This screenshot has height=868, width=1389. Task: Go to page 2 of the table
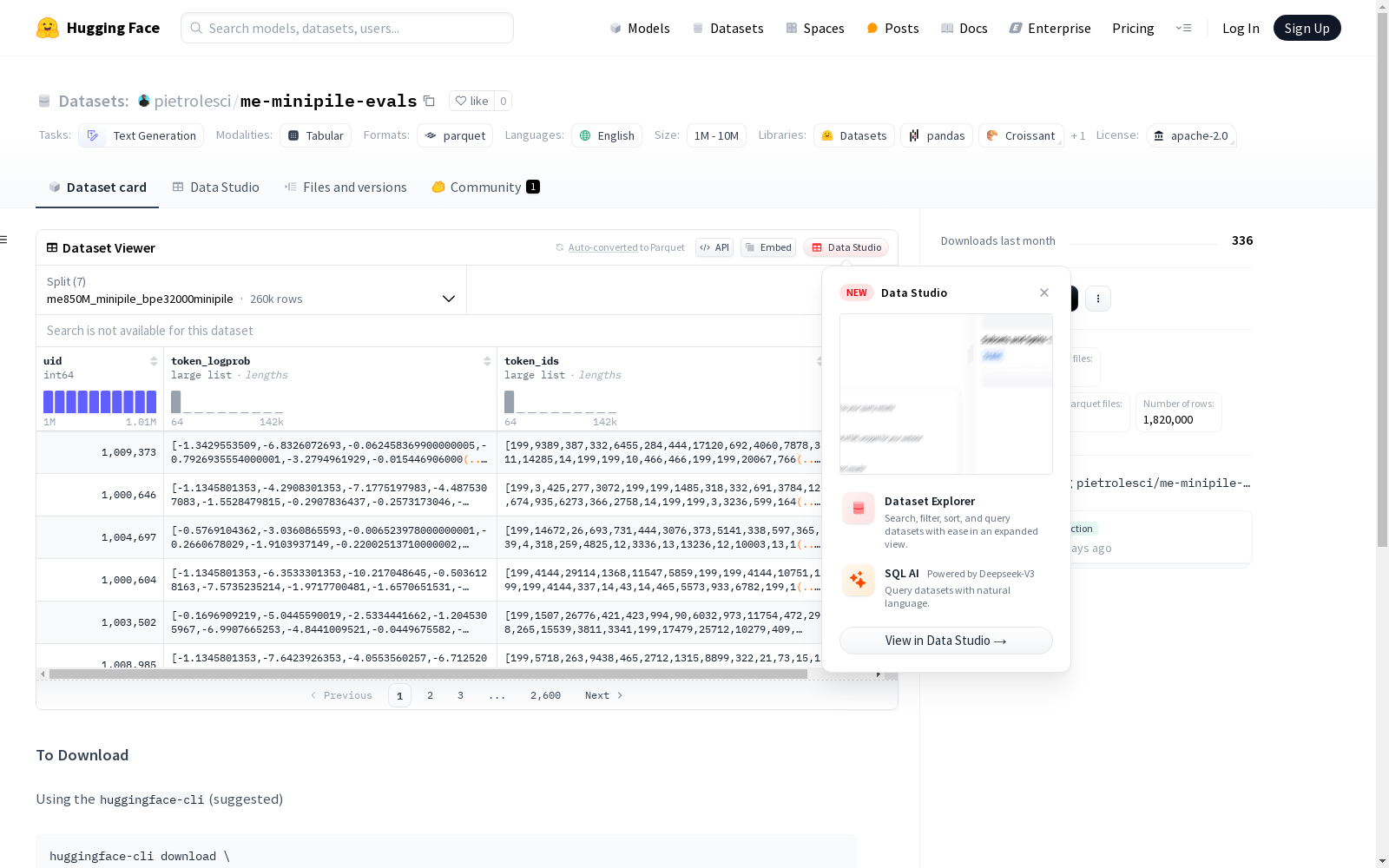[x=430, y=695]
